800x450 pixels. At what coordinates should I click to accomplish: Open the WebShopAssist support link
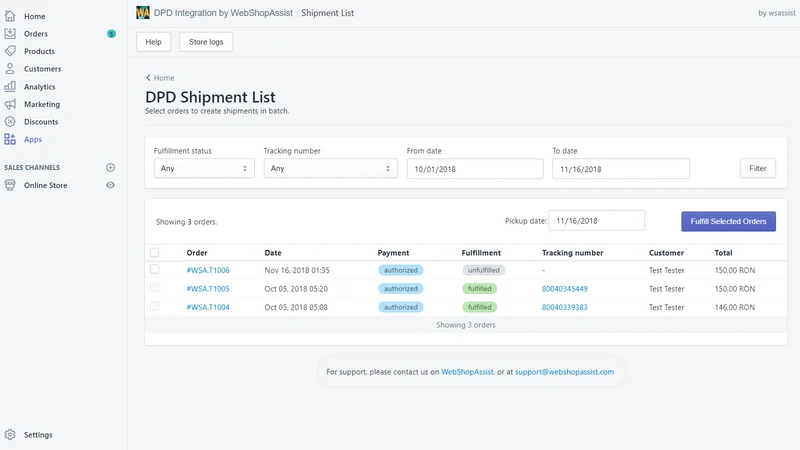click(467, 372)
